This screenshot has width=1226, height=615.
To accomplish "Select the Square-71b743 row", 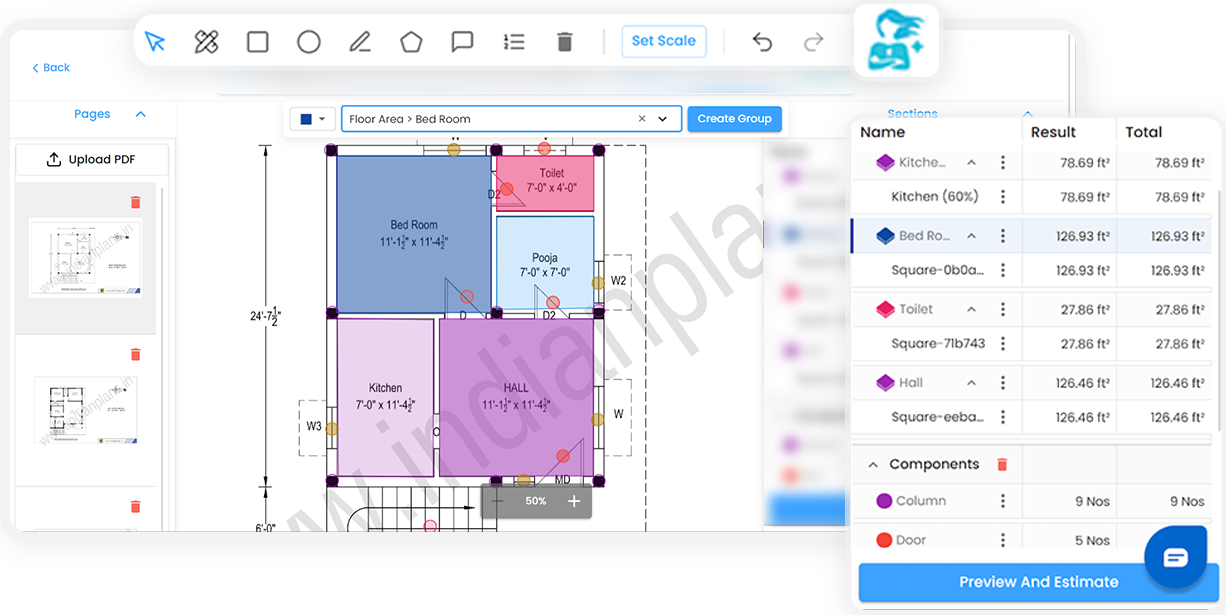I will 1033,344.
